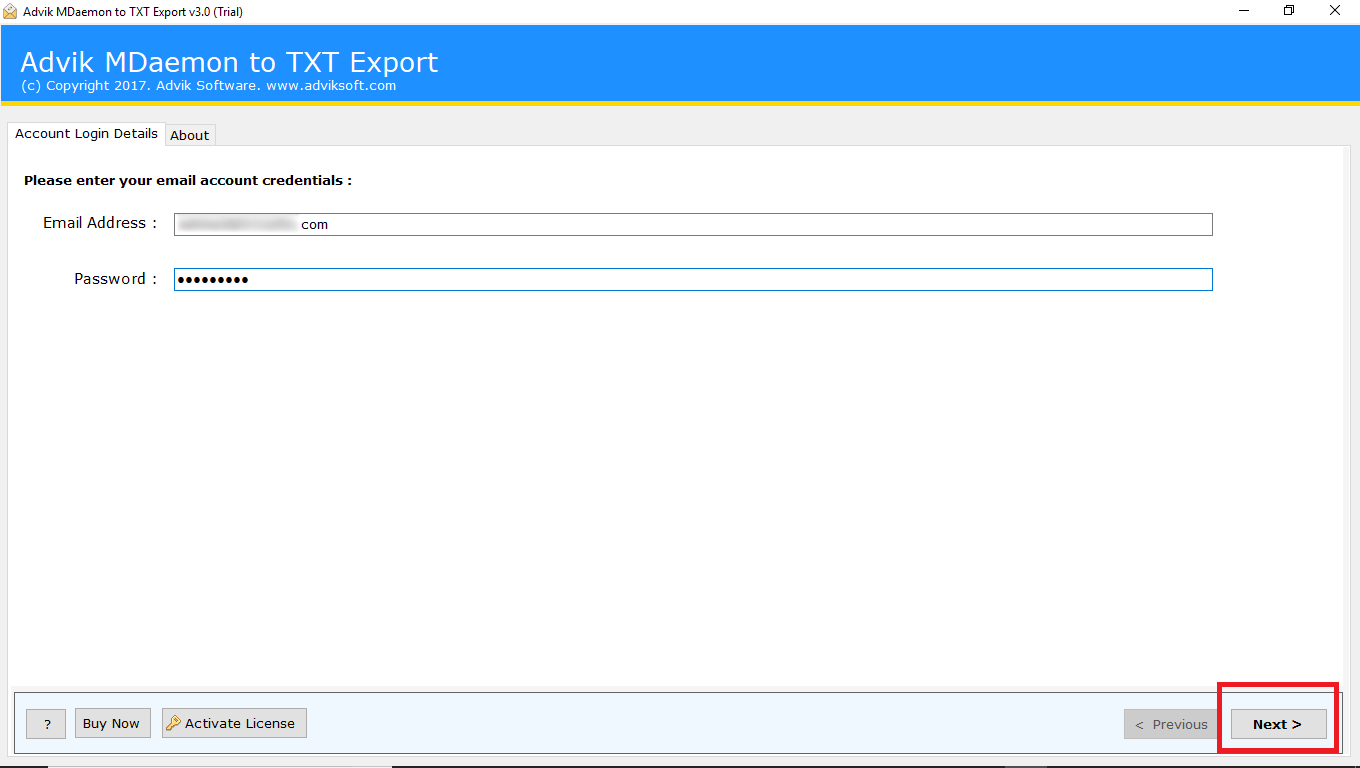Image resolution: width=1360 pixels, height=768 pixels.
Task: Open the Activate License dialog
Action: pyautogui.click(x=234, y=723)
